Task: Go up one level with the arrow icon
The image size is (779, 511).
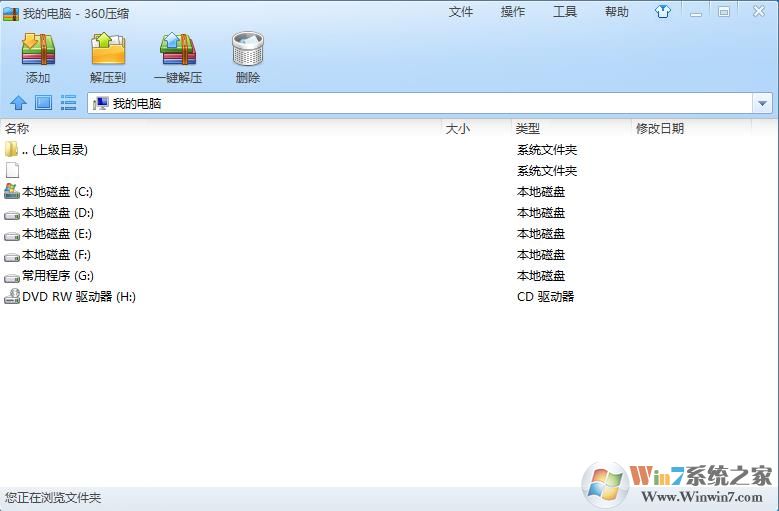Action: pyautogui.click(x=18, y=103)
